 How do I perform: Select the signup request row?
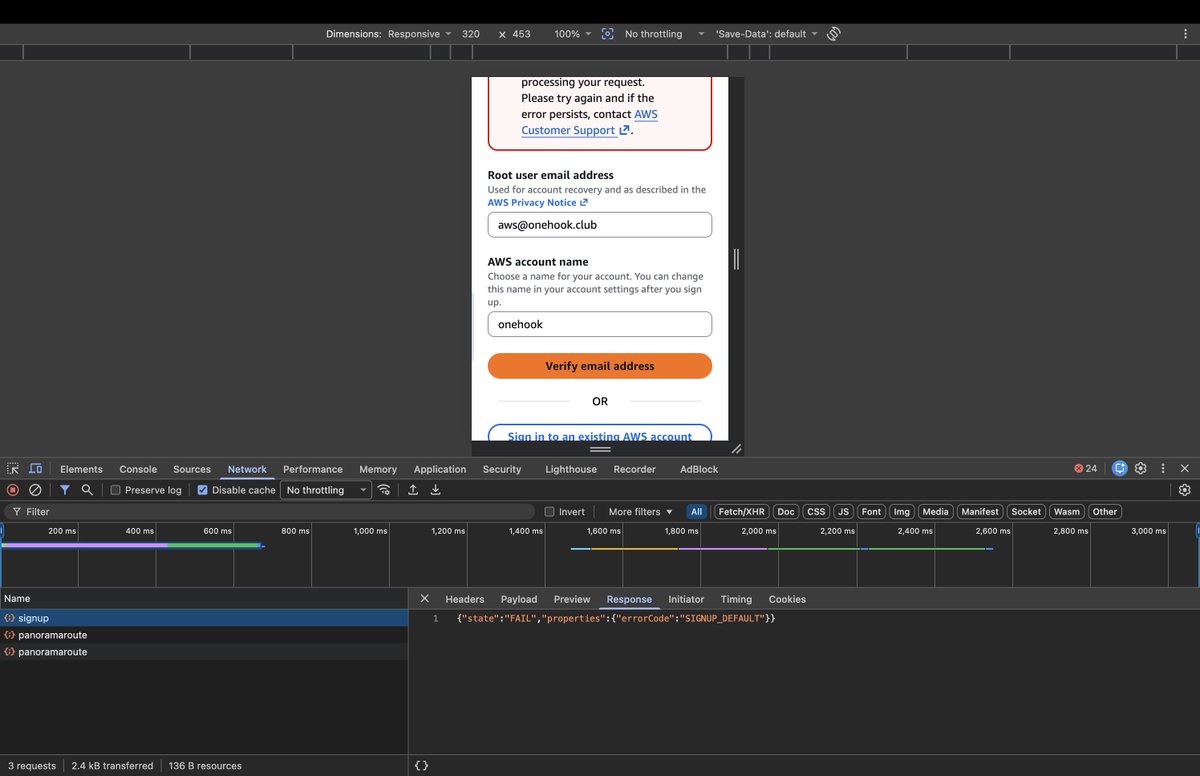204,618
